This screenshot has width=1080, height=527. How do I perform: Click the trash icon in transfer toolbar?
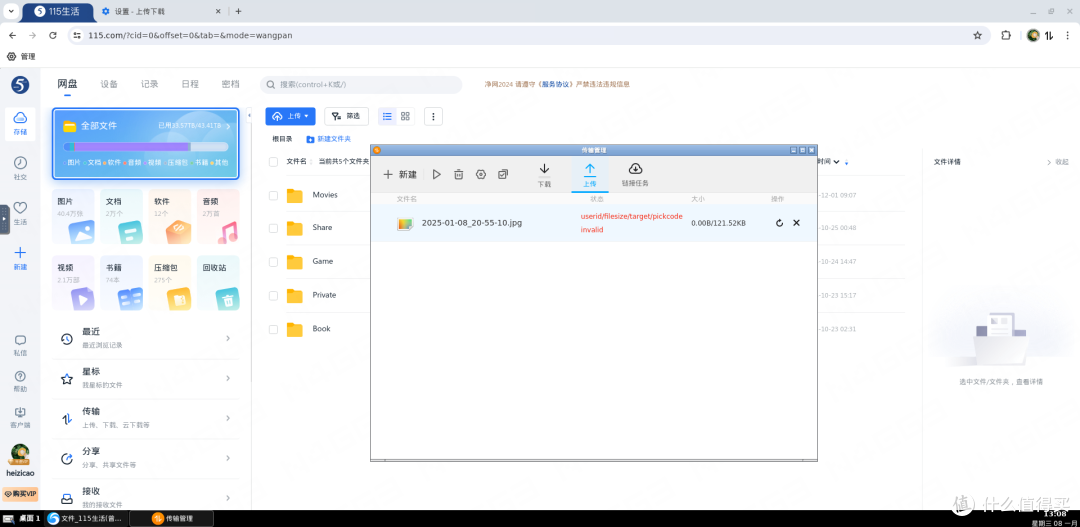(x=458, y=174)
